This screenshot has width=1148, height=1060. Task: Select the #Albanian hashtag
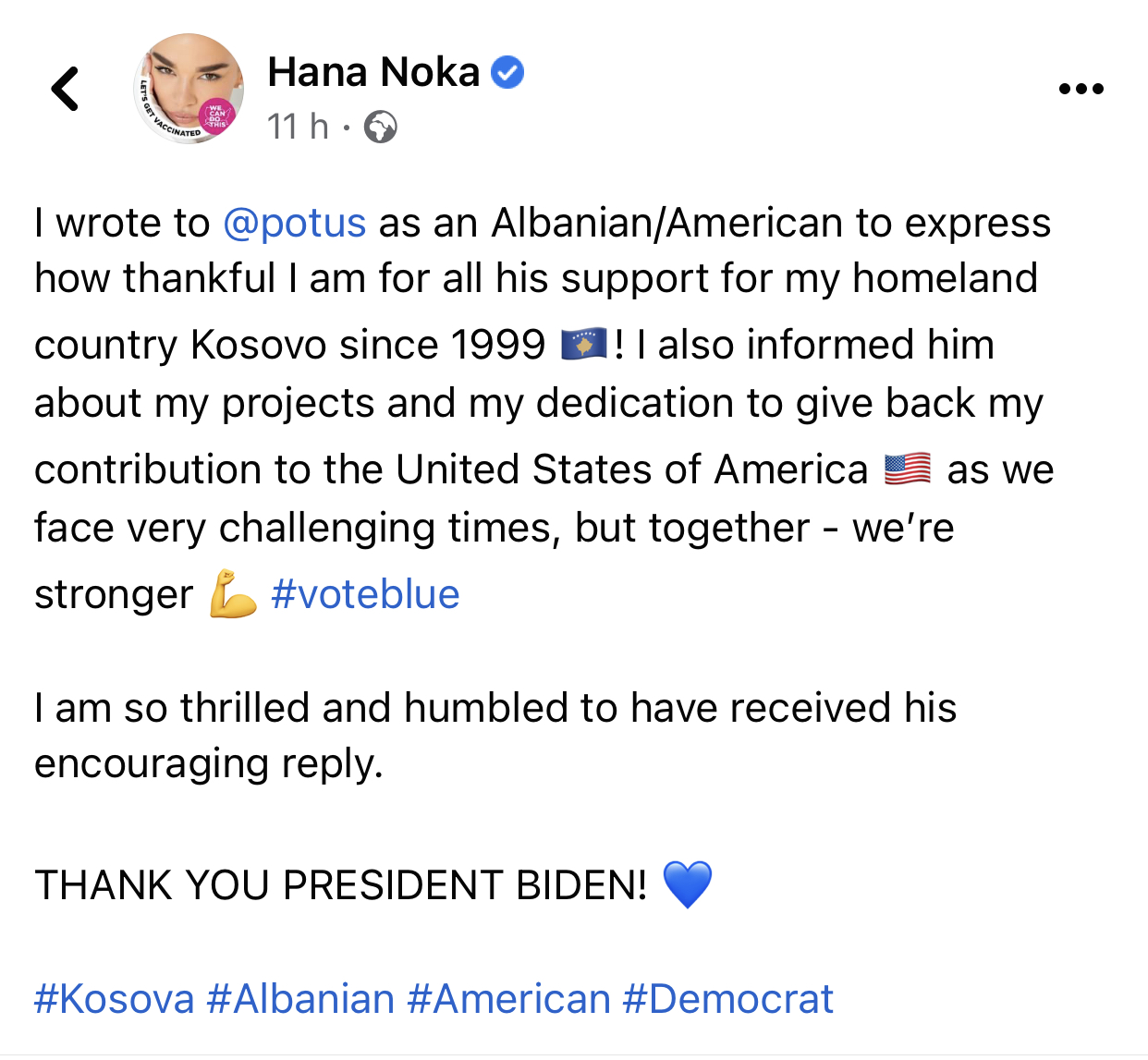pos(301,999)
